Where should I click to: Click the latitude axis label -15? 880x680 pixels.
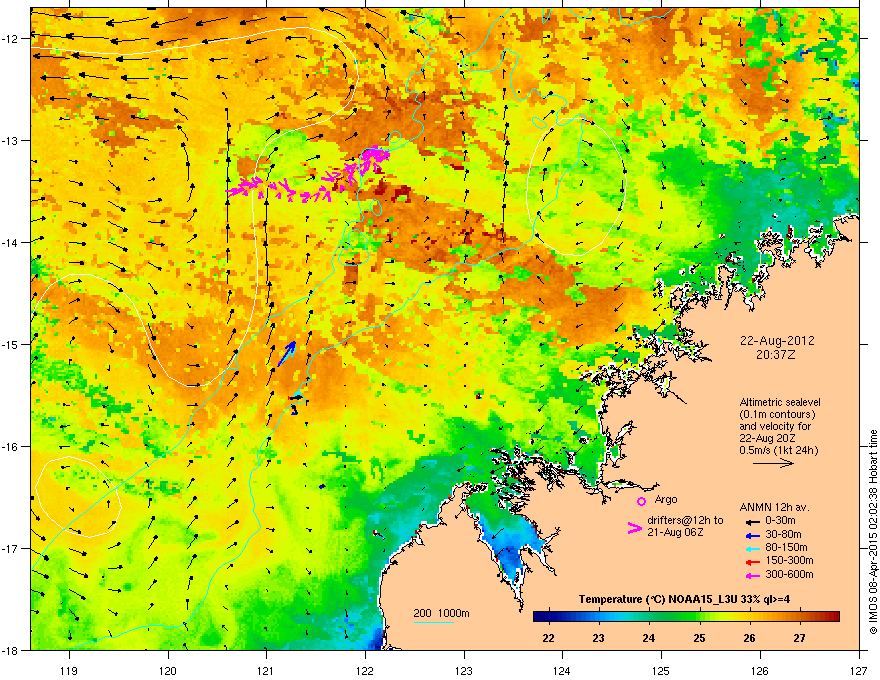pos(11,344)
